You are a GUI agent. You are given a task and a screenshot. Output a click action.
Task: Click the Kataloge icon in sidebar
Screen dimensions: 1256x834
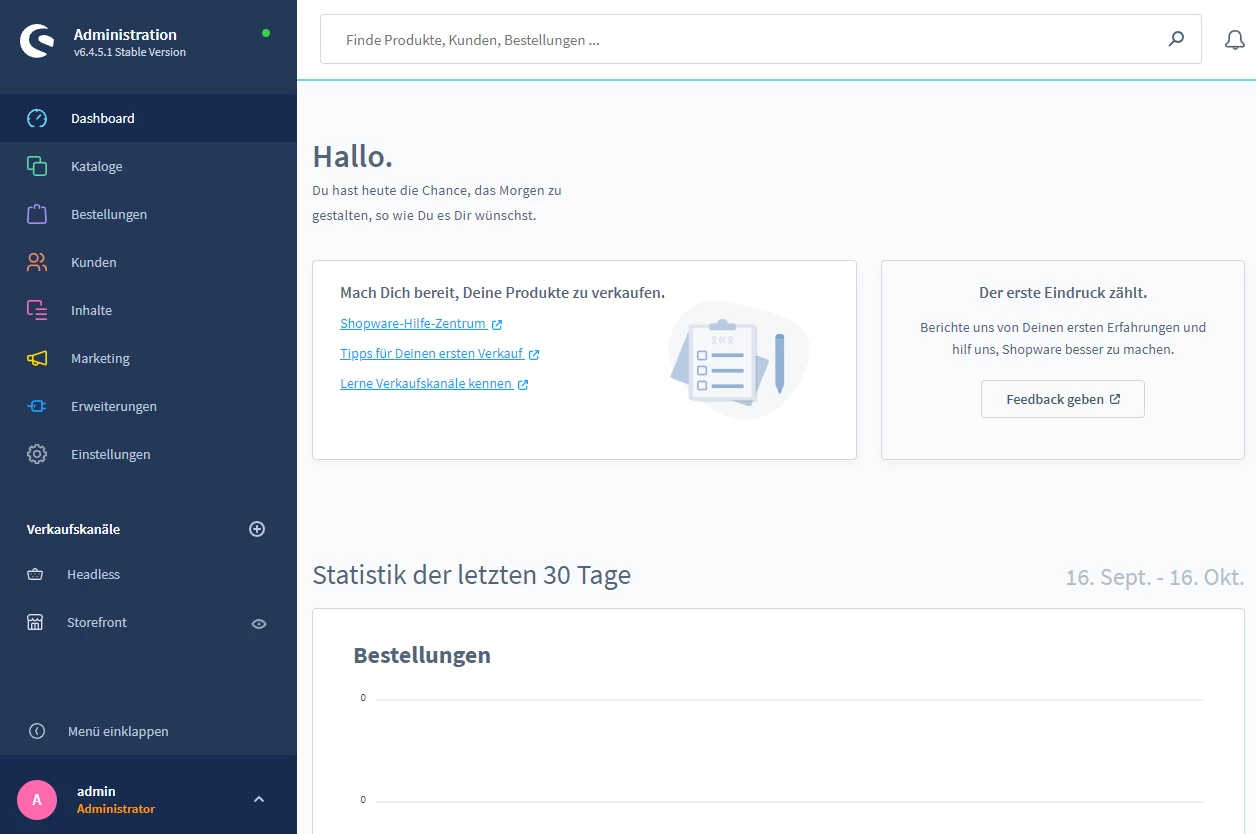click(x=37, y=166)
